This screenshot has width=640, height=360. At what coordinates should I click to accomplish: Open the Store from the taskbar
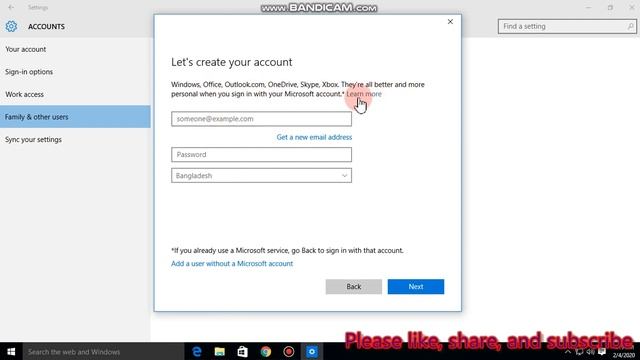coord(242,351)
